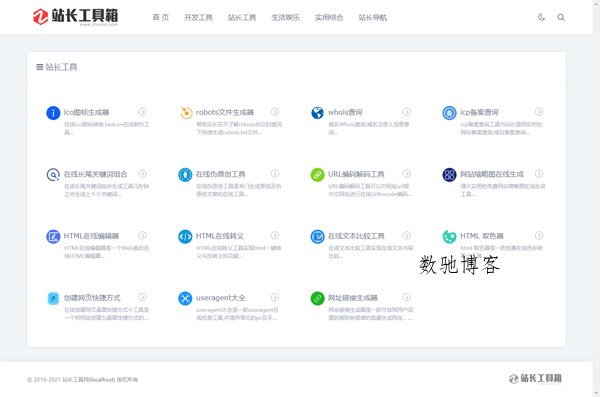Click the 站长工具箱 logo in header

coord(75,17)
